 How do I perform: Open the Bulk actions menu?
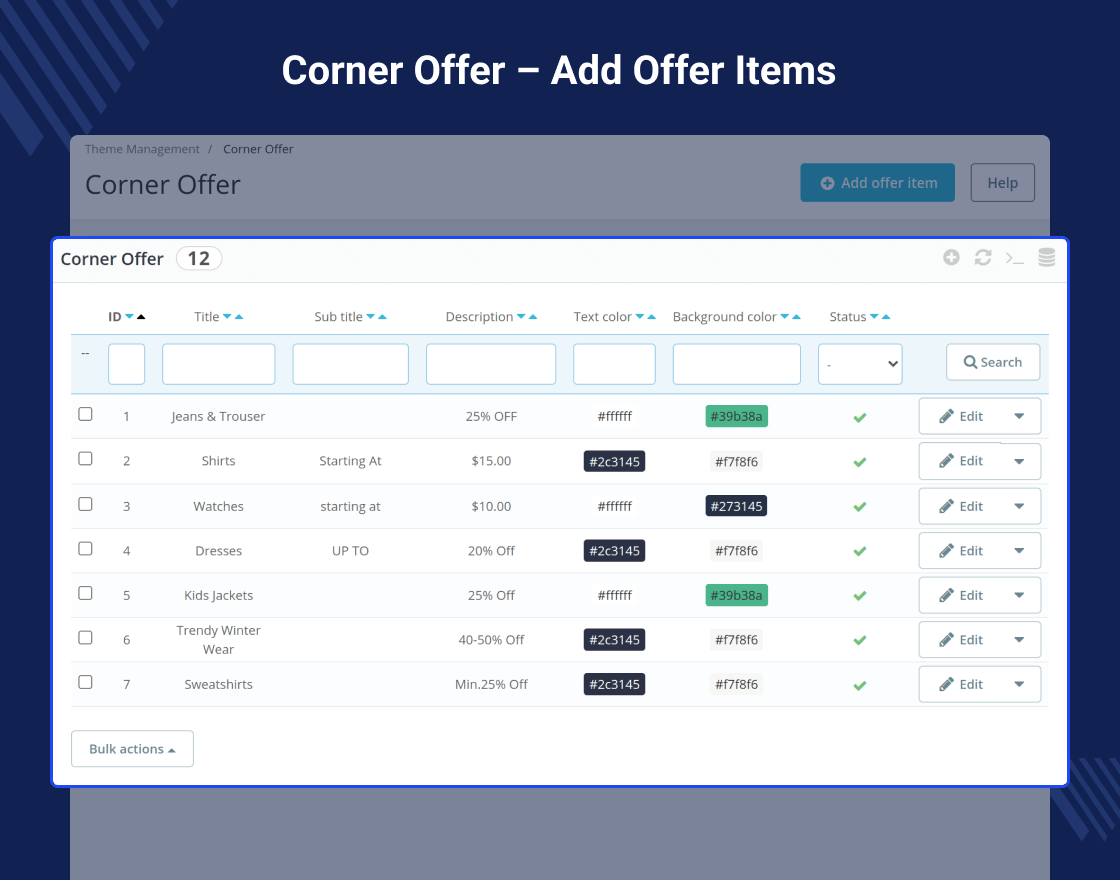click(x=132, y=749)
